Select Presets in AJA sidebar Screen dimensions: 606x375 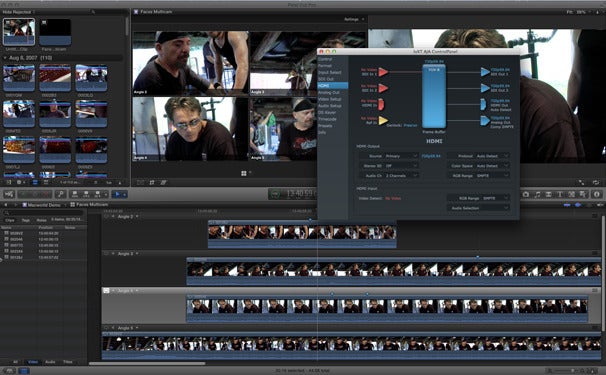click(x=325, y=126)
